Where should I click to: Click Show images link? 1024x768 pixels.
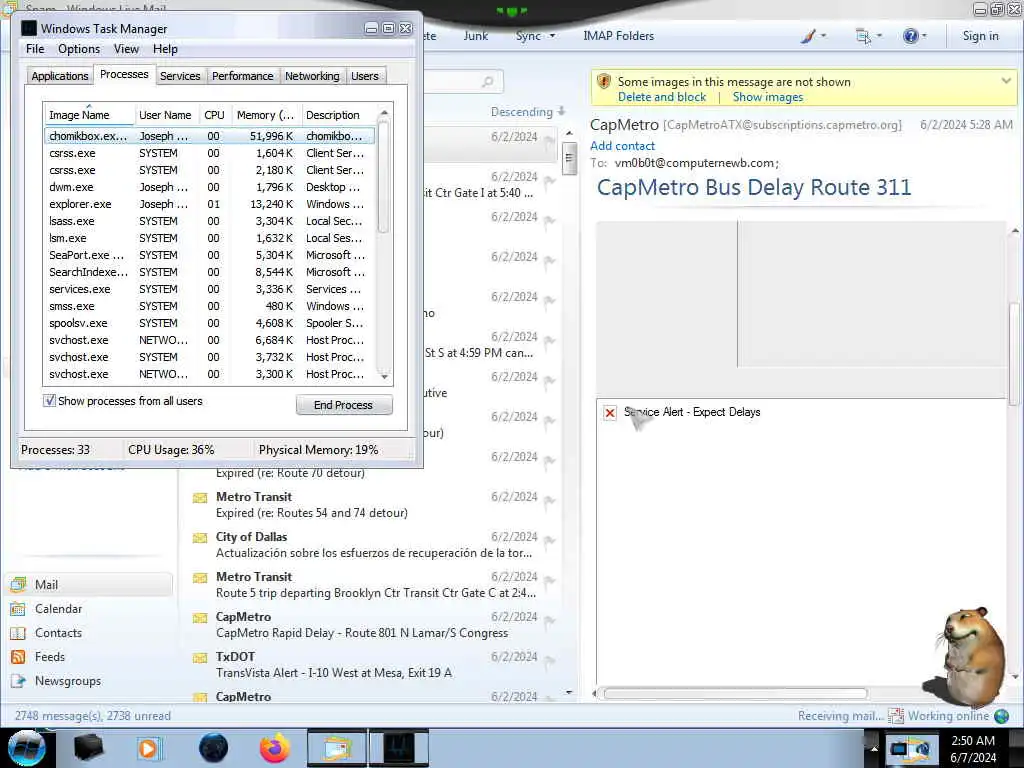768,97
